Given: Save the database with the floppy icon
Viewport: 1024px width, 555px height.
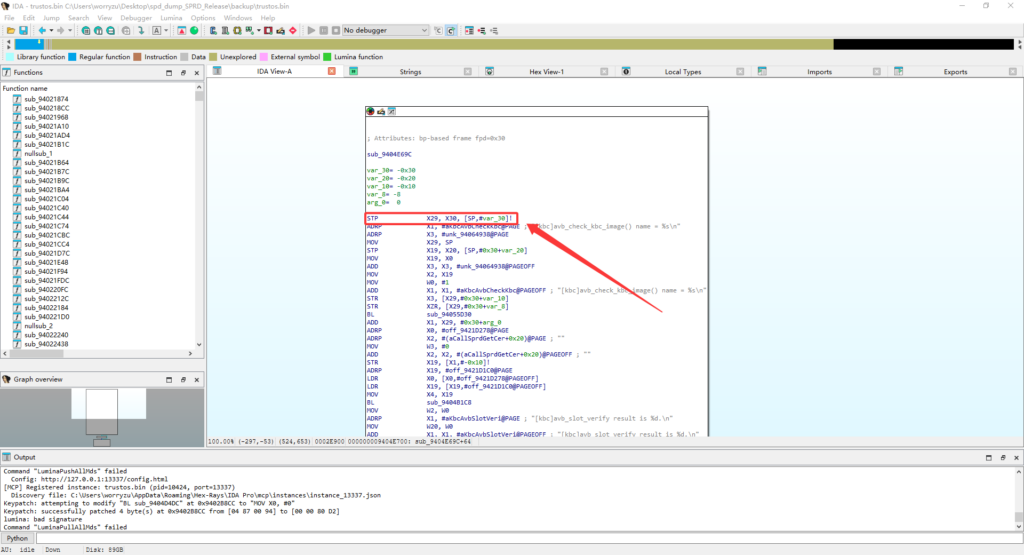Looking at the screenshot, I should [24, 30].
